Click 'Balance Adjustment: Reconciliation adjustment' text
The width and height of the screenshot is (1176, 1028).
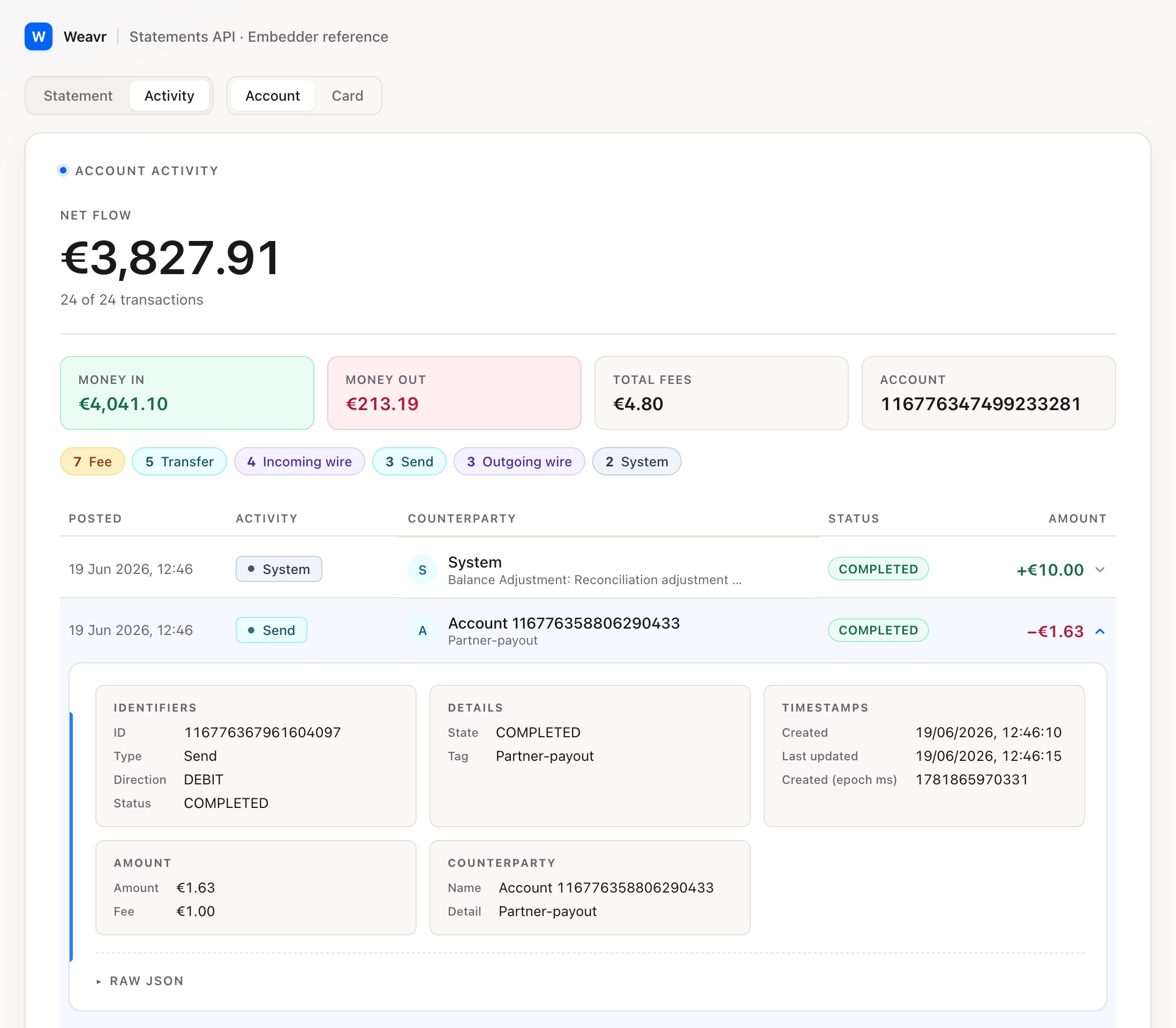pos(595,580)
